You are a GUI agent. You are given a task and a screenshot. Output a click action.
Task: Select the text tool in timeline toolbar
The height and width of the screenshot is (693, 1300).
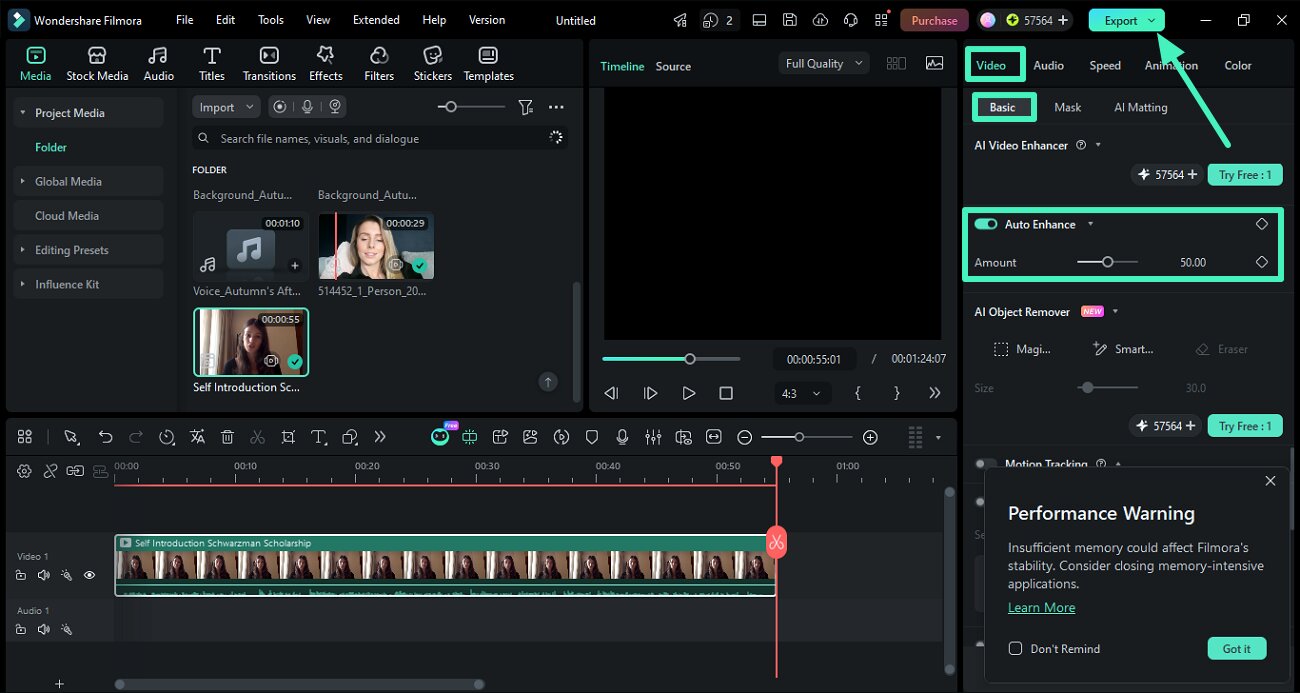click(318, 437)
